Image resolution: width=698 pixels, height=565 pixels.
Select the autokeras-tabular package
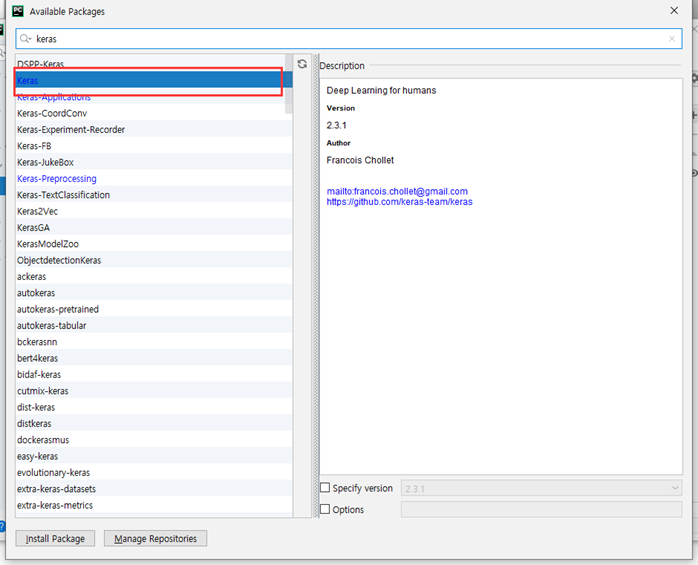click(154, 325)
